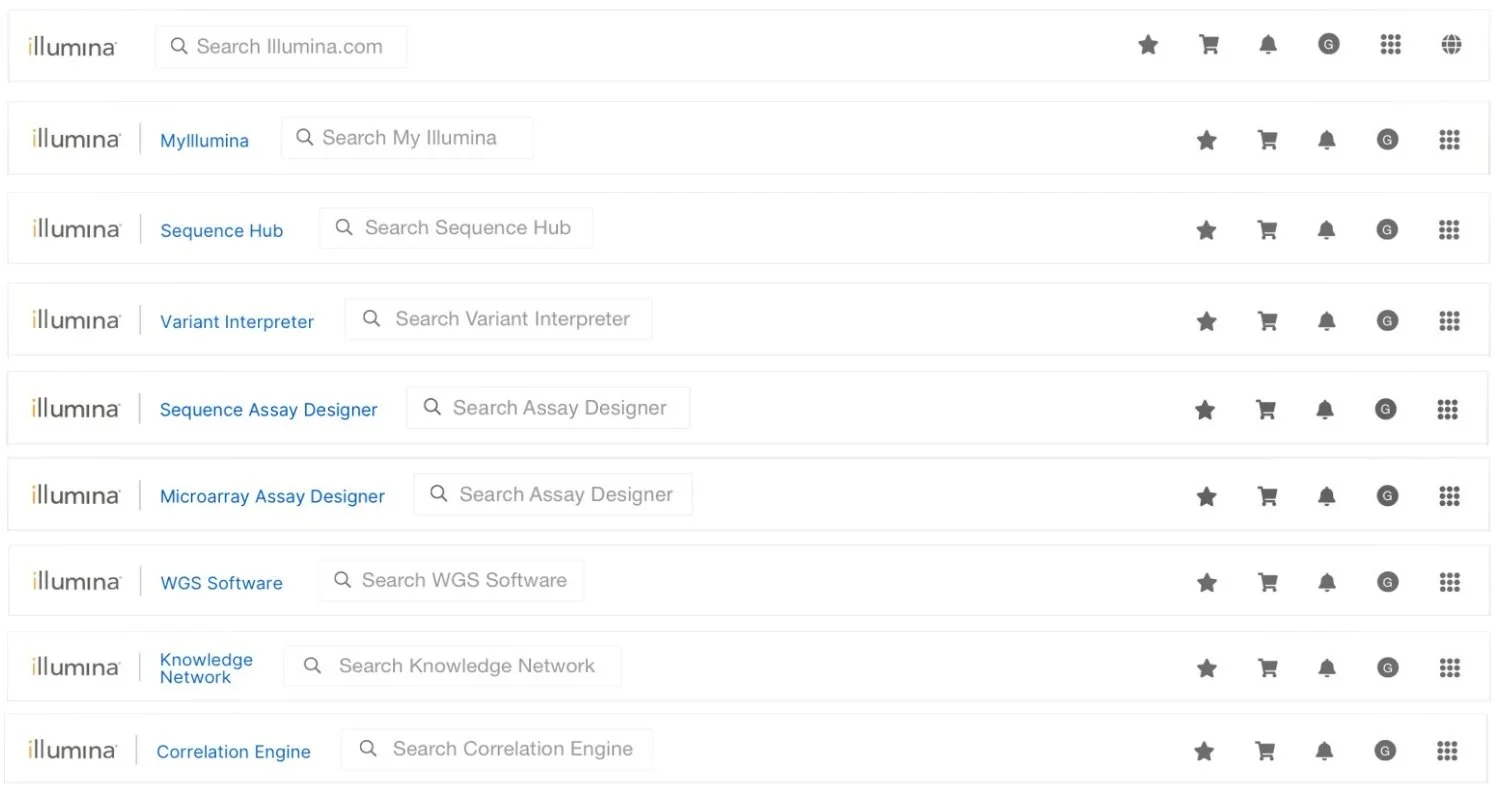The image size is (1495, 786).
Task: Focus the Search Illumina.com field
Action: pos(281,47)
